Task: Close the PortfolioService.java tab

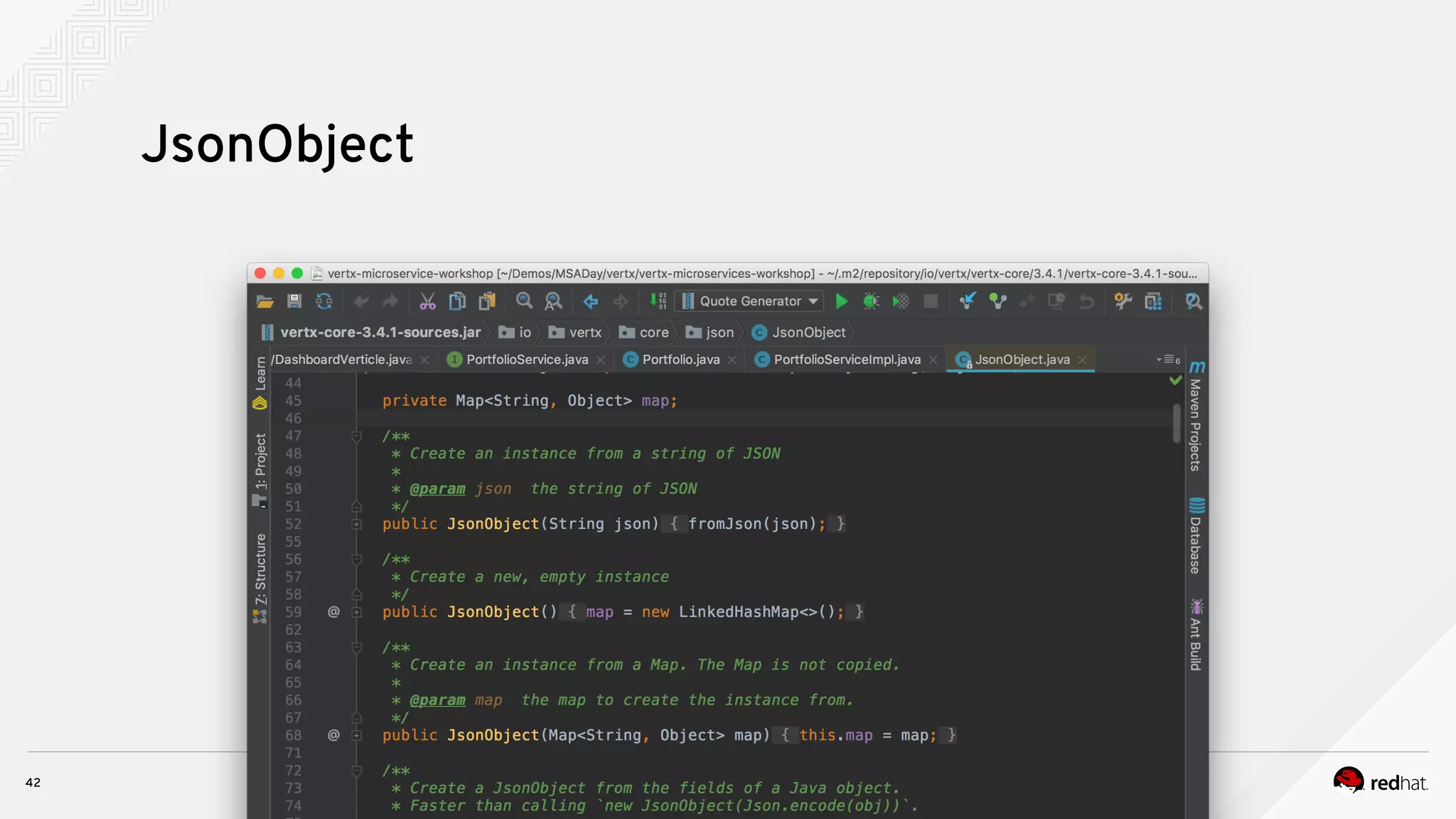Action: 601,360
